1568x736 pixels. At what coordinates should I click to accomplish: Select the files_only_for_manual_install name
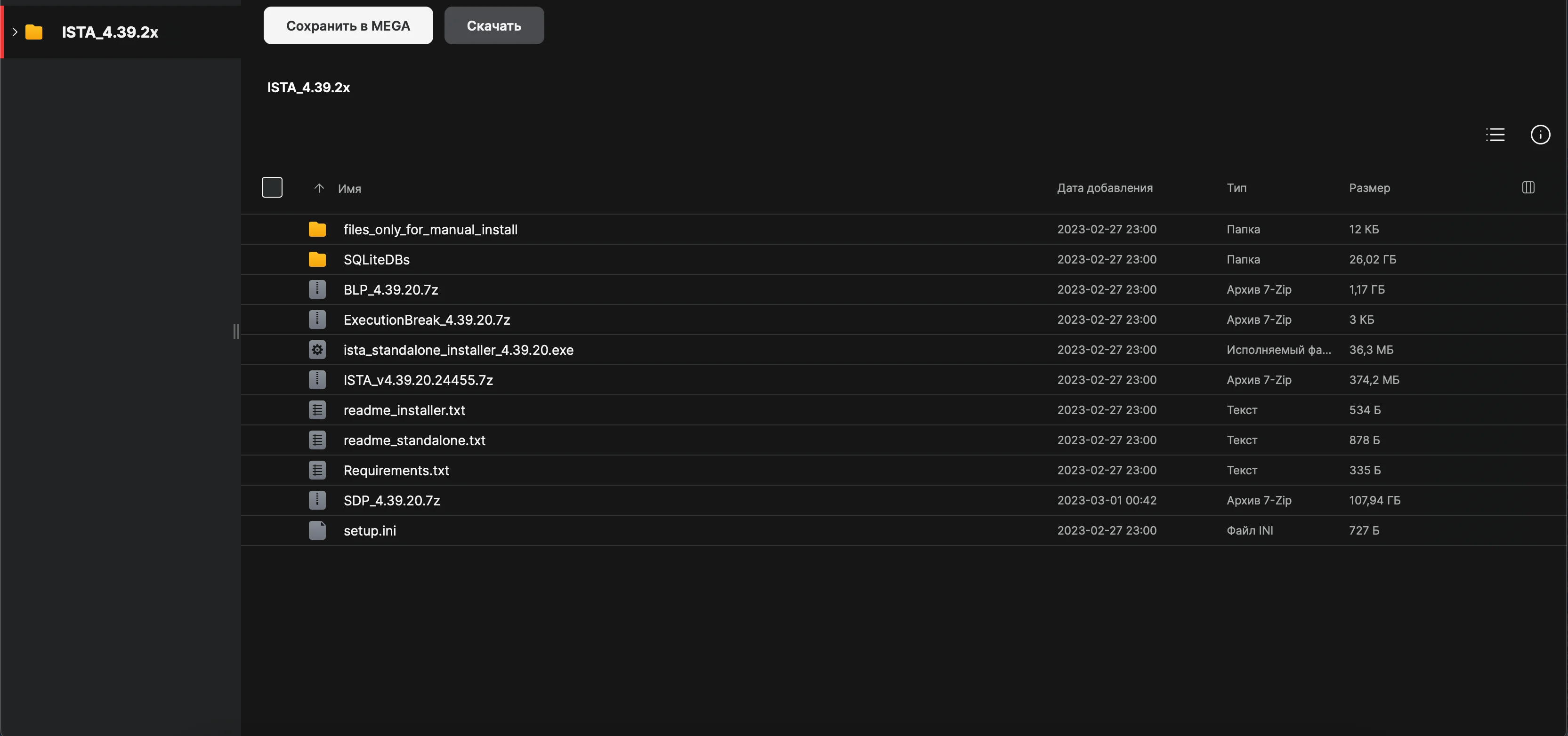coord(430,229)
